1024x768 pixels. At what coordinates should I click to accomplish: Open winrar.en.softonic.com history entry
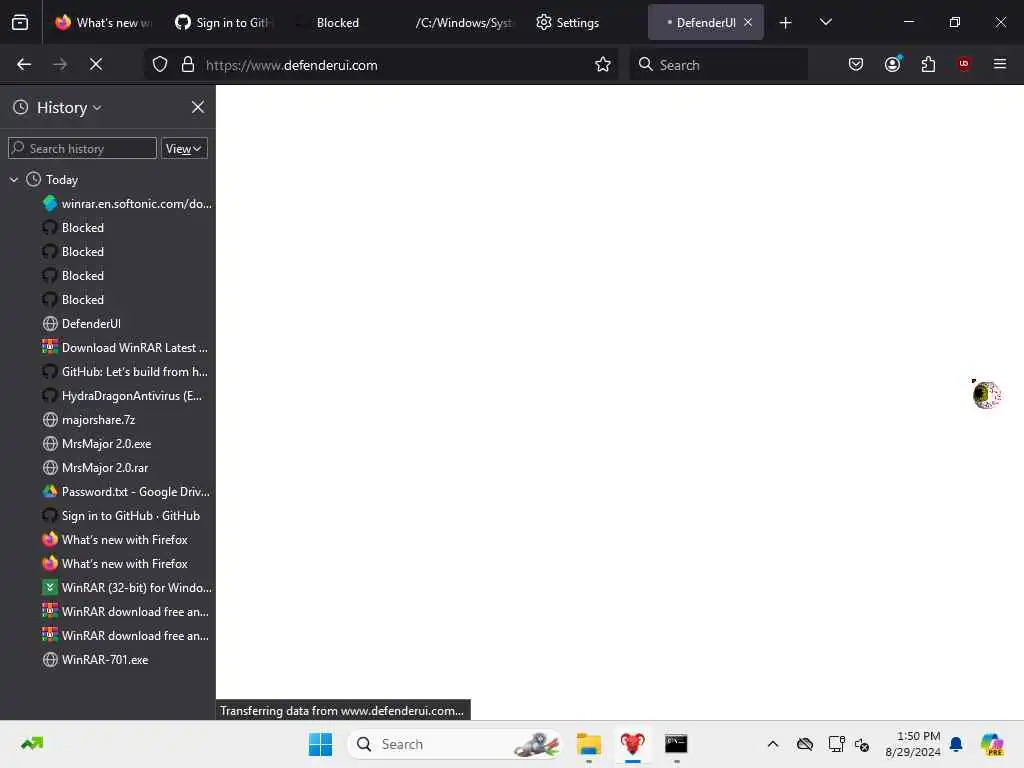click(x=127, y=204)
